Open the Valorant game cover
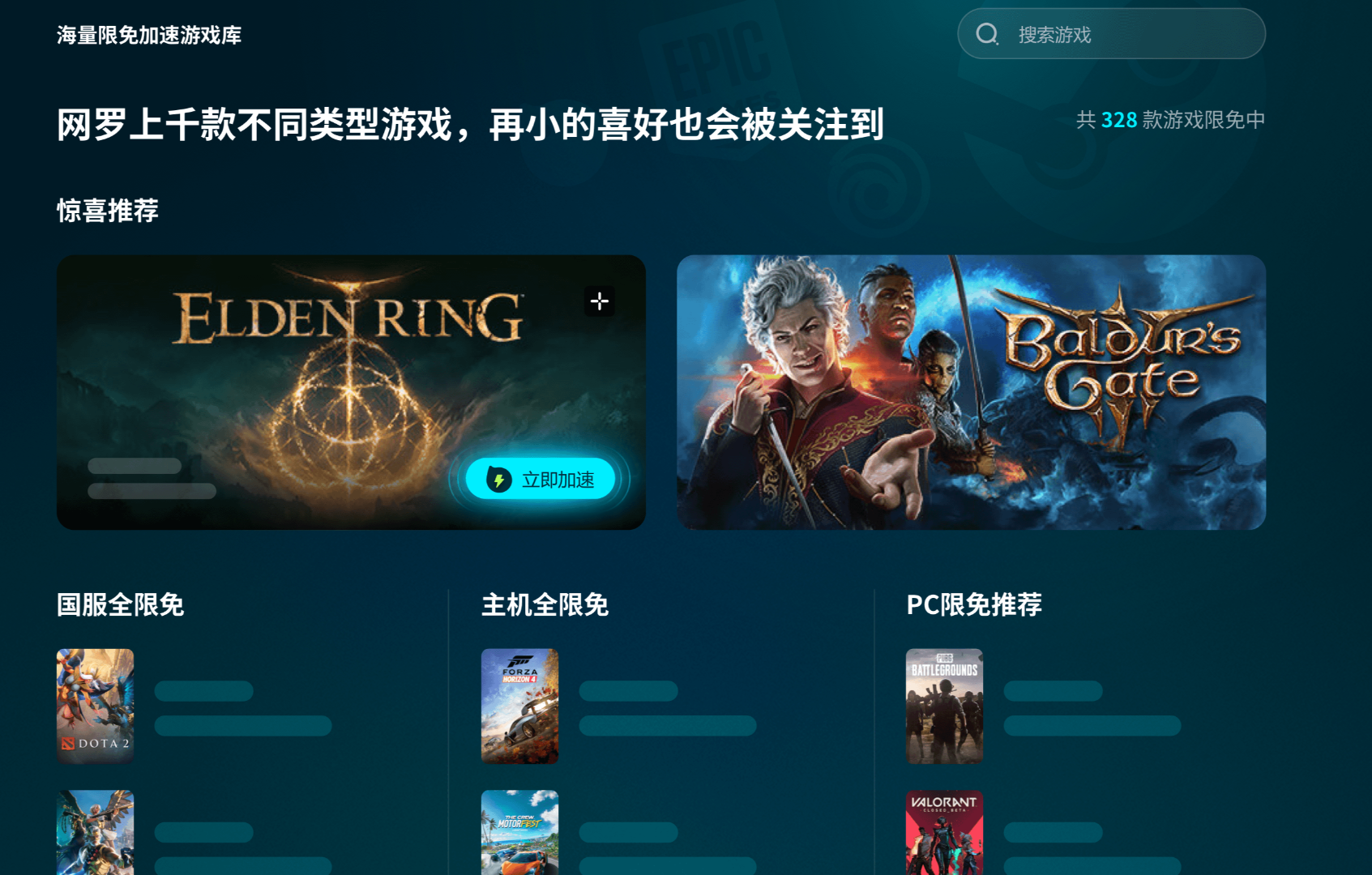The width and height of the screenshot is (1372, 875). [945, 833]
